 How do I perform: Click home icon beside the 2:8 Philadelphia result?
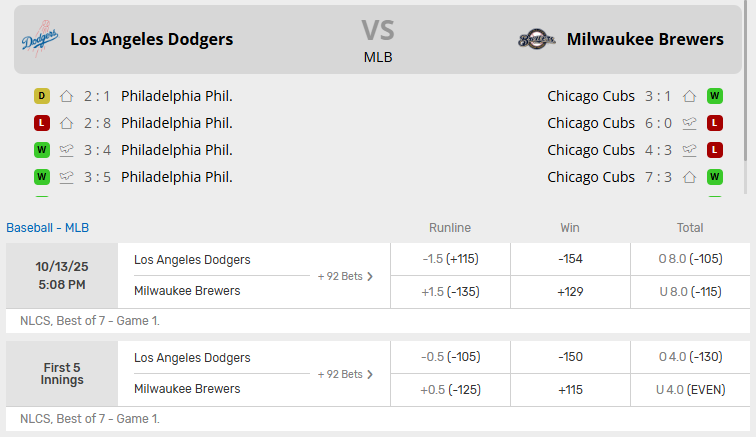point(67,123)
